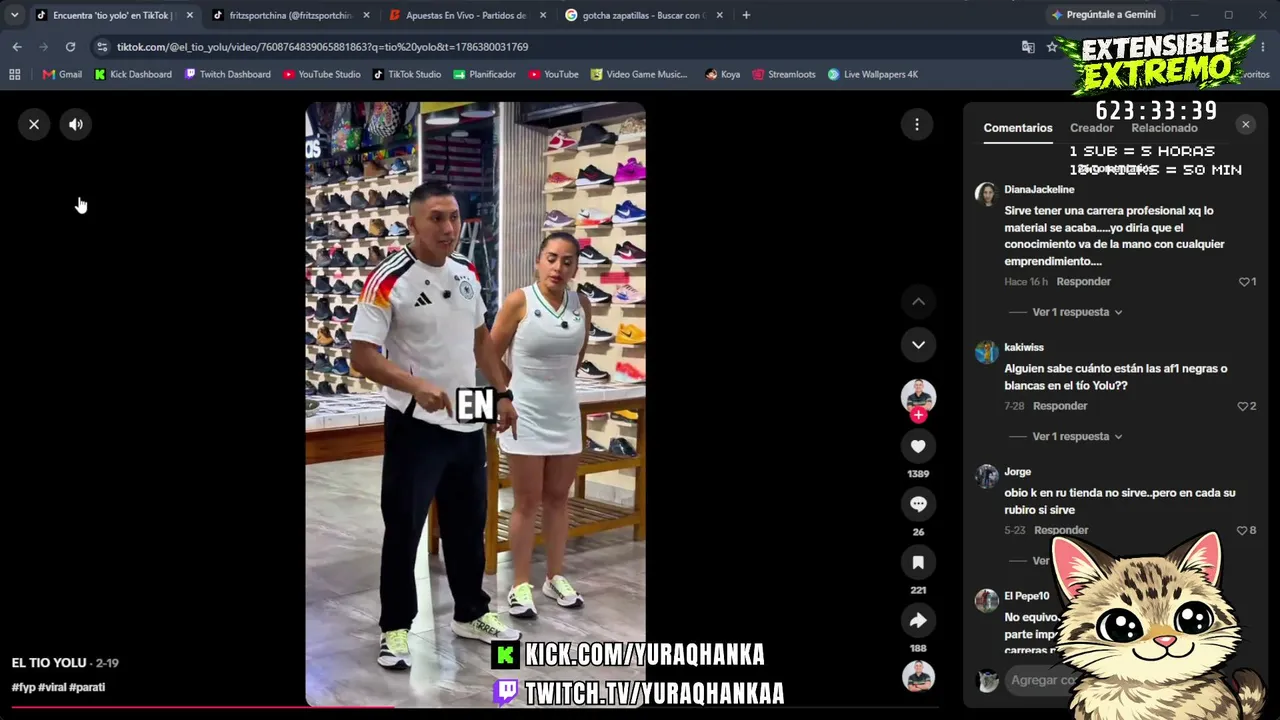
Task: Save the video with the bookmark icon
Action: pyautogui.click(x=918, y=563)
